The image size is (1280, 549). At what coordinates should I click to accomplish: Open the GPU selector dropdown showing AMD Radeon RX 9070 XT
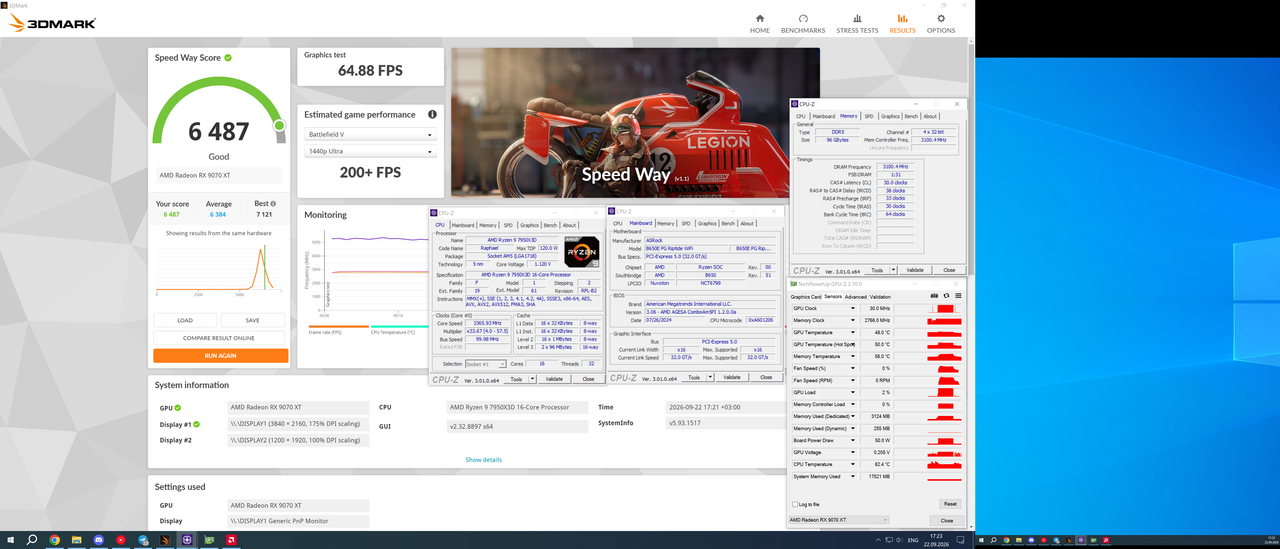tap(839, 520)
